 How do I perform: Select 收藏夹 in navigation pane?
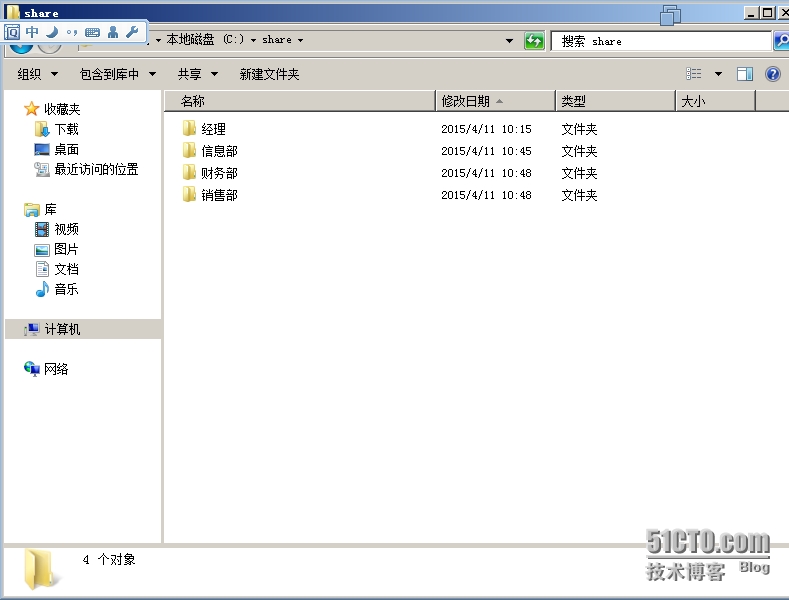coord(62,109)
